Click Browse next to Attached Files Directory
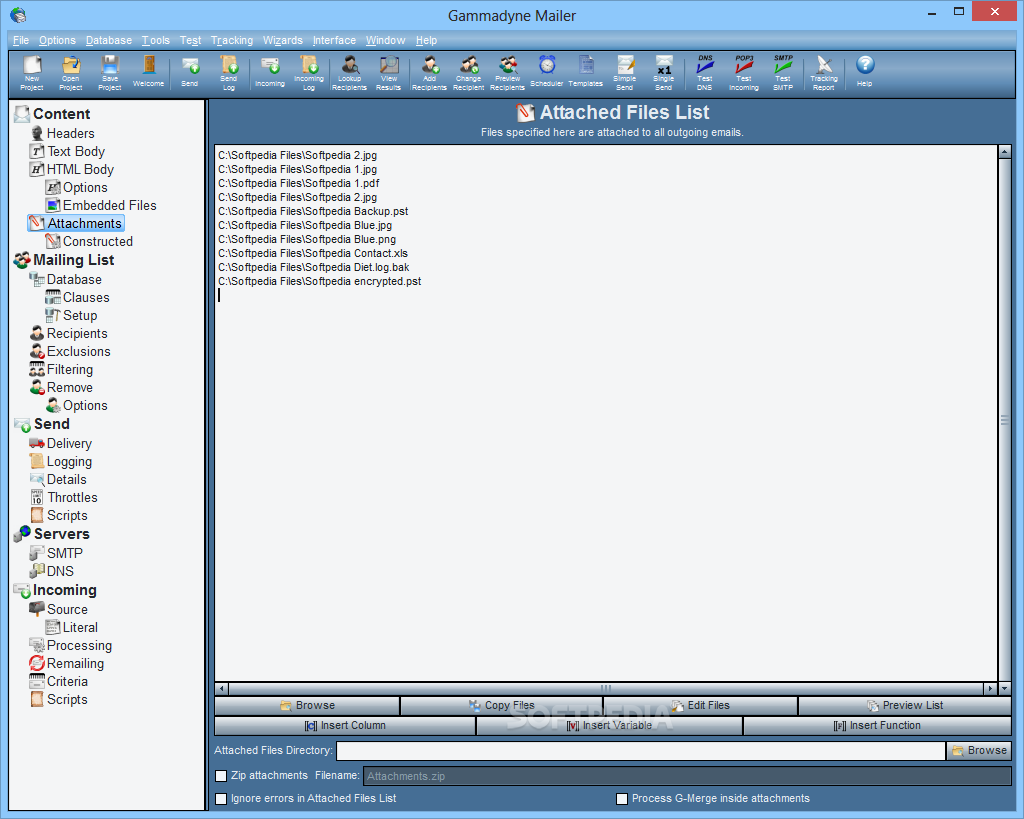Image resolution: width=1024 pixels, height=819 pixels. pos(979,750)
